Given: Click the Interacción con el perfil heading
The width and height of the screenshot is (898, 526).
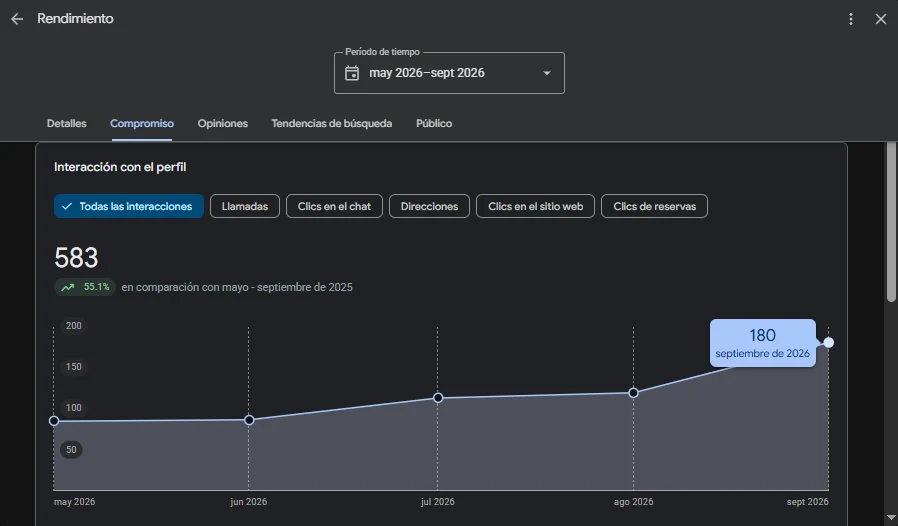Looking at the screenshot, I should [x=120, y=167].
